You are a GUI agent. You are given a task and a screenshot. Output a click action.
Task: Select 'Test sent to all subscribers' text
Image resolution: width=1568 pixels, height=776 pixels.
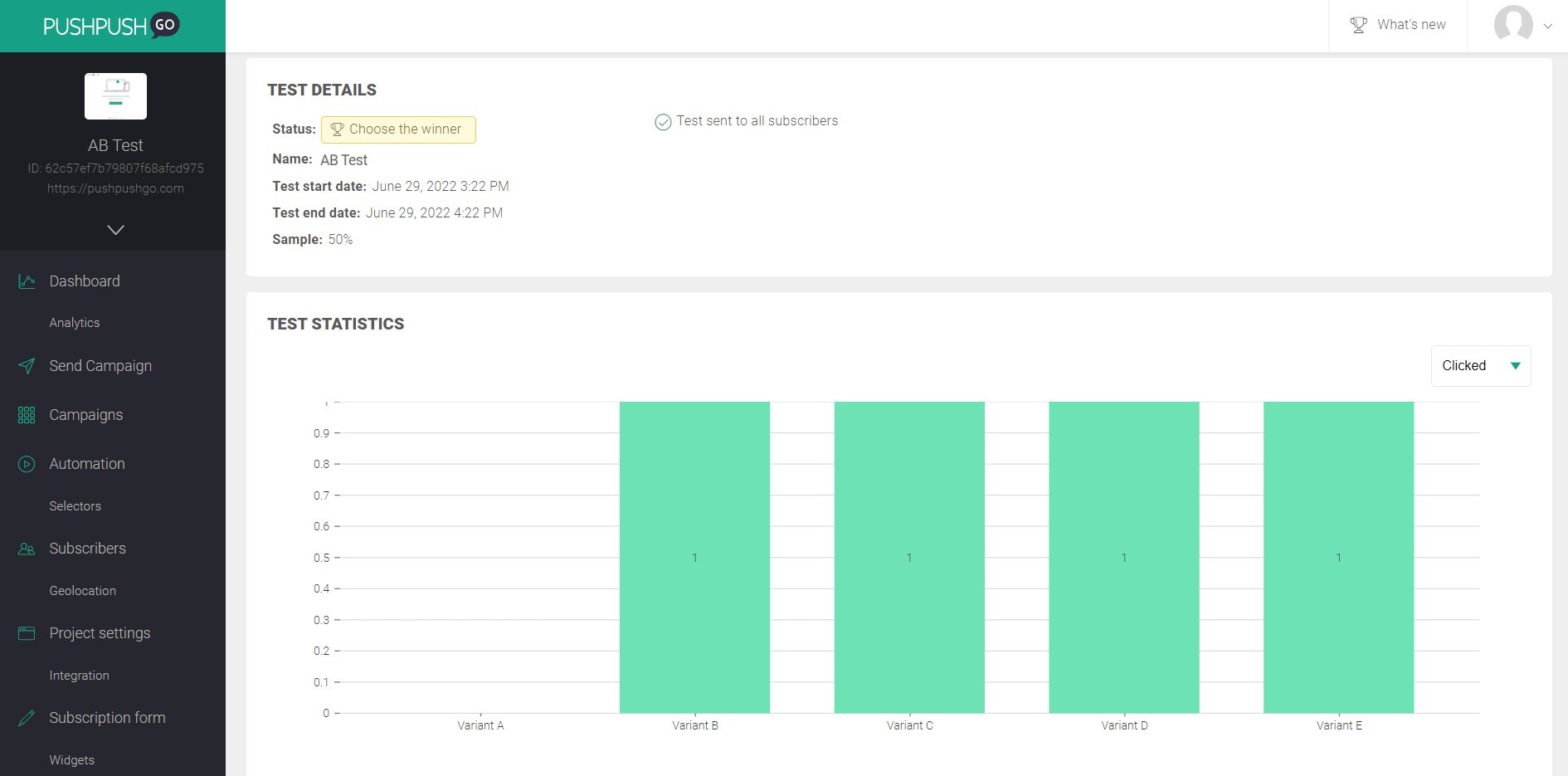757,121
